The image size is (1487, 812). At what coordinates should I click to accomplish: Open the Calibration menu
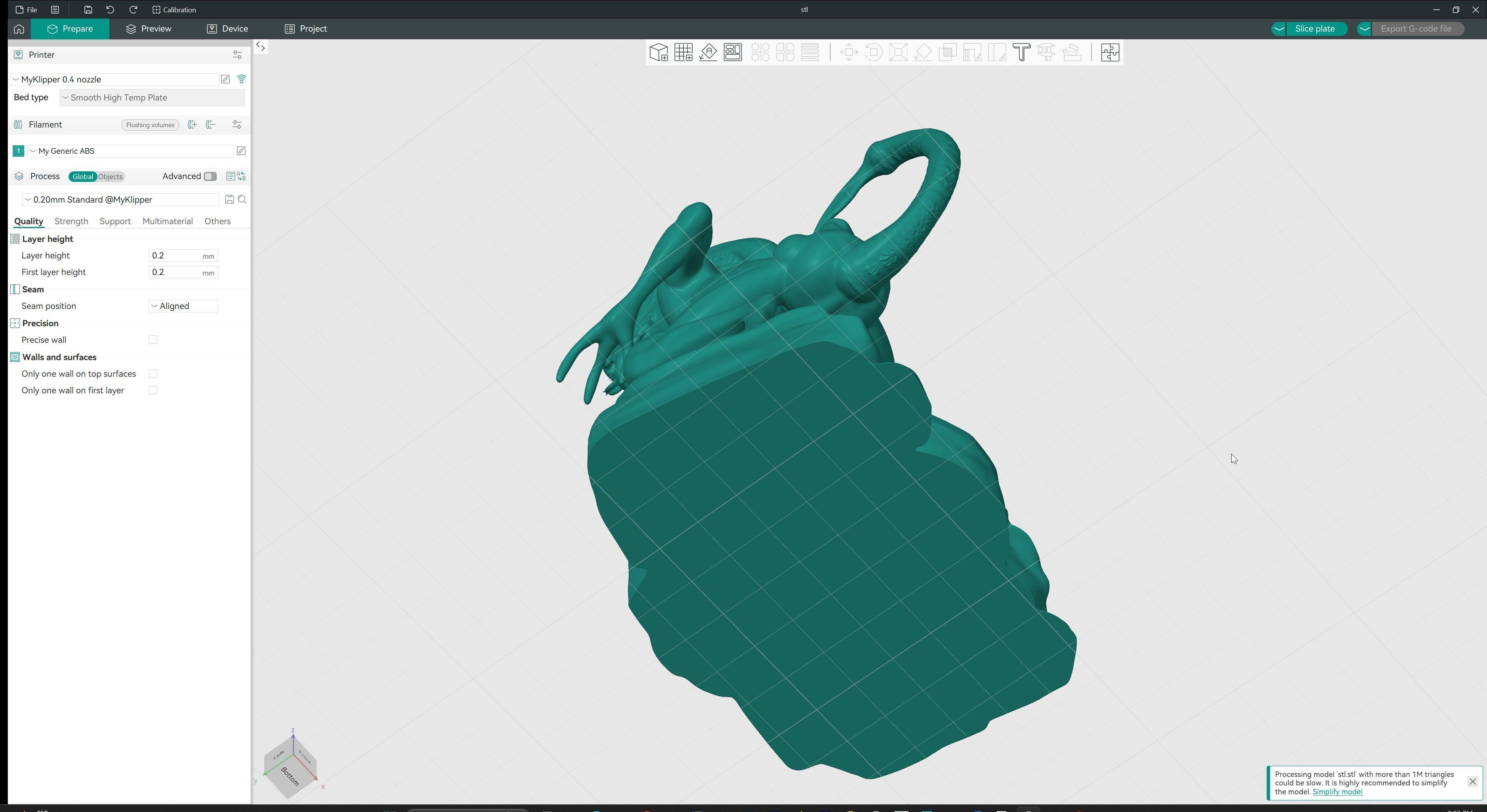[175, 10]
